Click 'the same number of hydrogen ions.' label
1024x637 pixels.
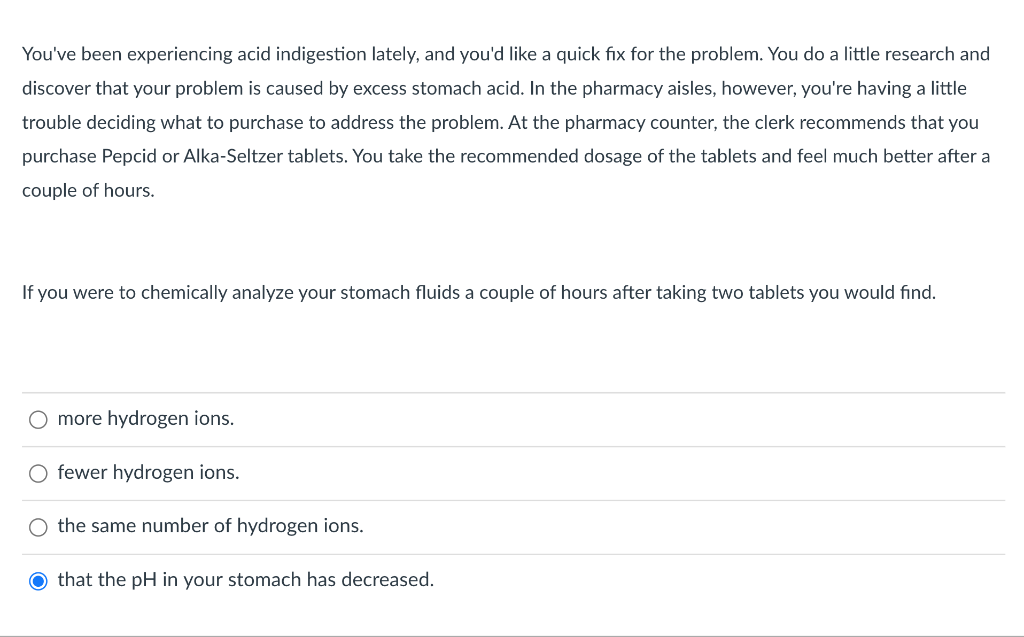[x=210, y=526]
